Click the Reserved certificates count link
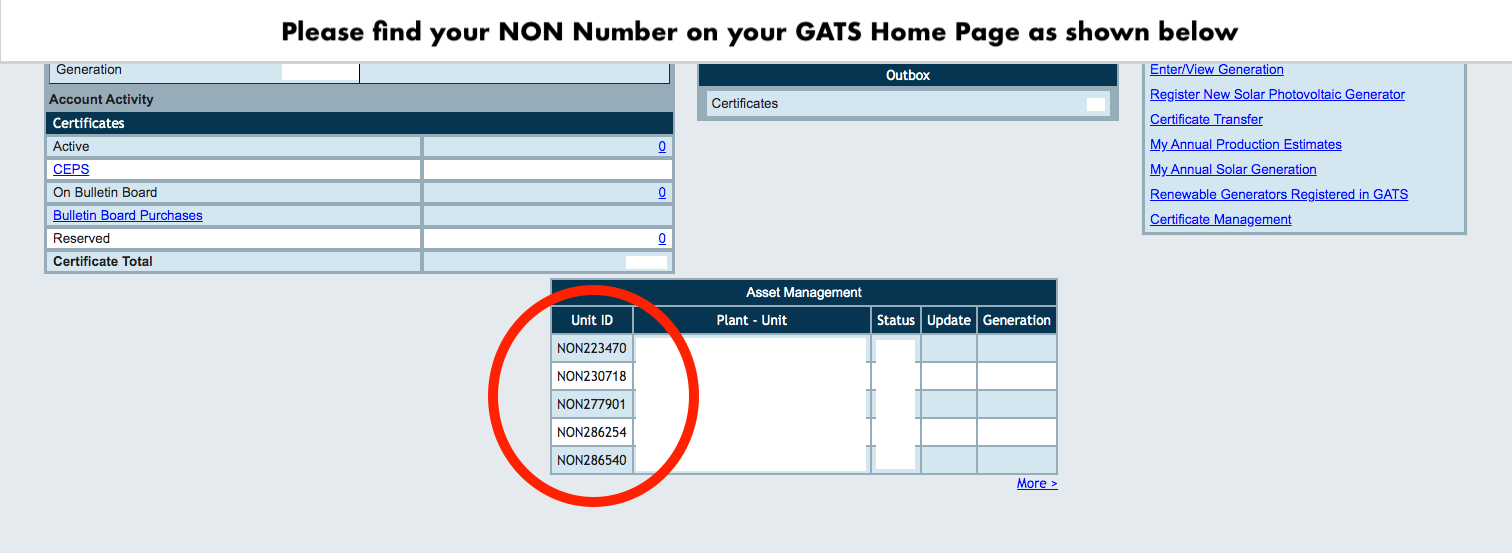1512x553 pixels. tap(662, 238)
